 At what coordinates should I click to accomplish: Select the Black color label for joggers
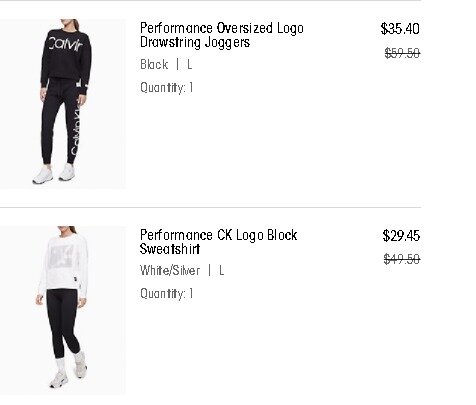[154, 64]
